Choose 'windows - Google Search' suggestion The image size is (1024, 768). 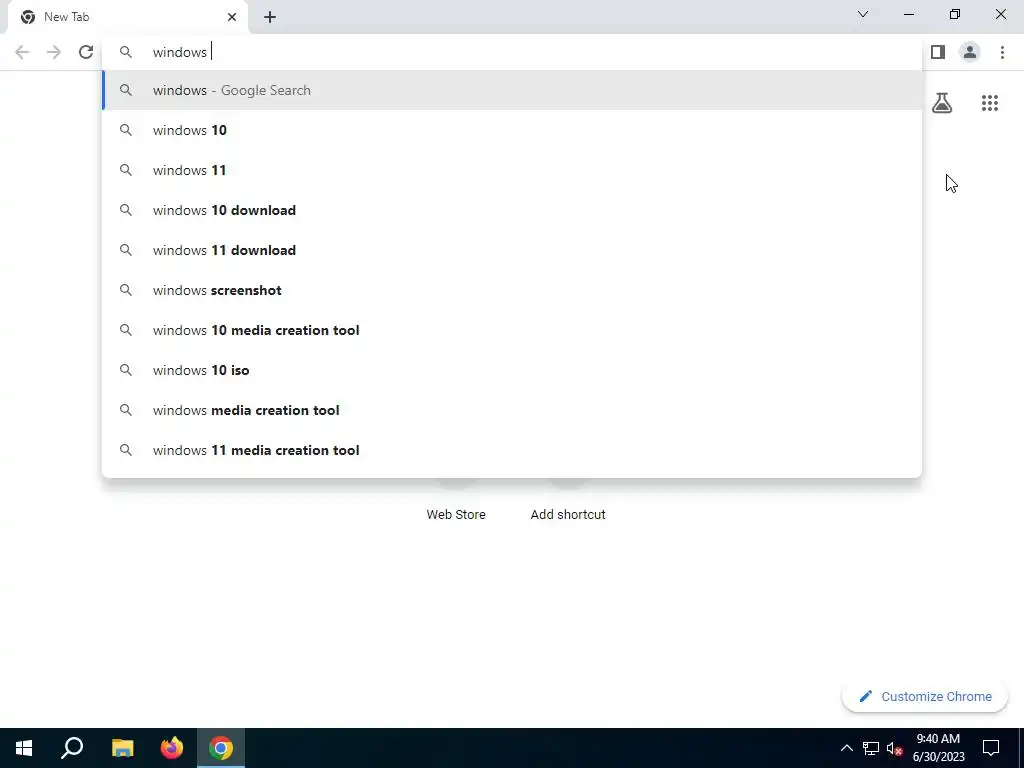tap(512, 90)
